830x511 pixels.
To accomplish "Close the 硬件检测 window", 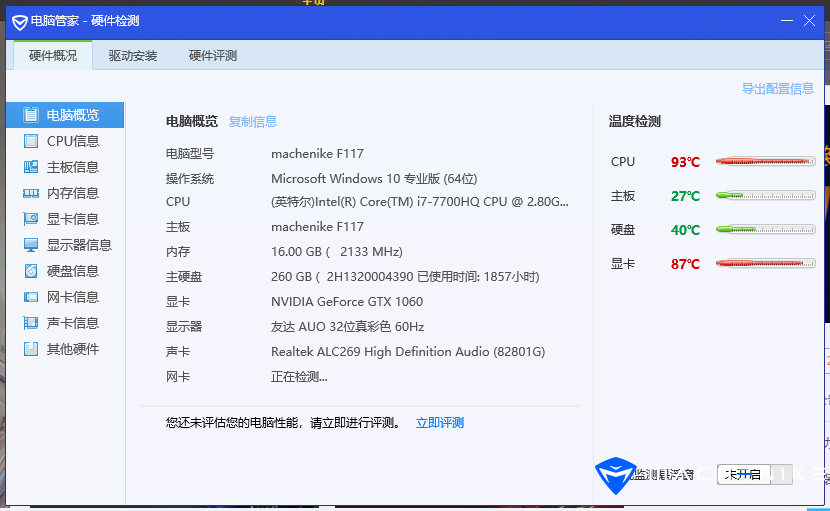I will click(809, 21).
